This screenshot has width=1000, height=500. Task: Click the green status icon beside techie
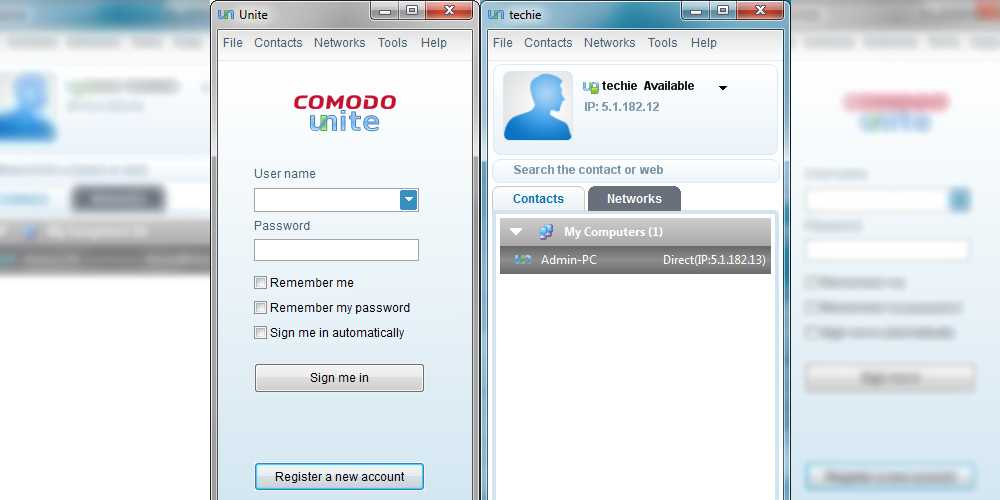point(591,87)
